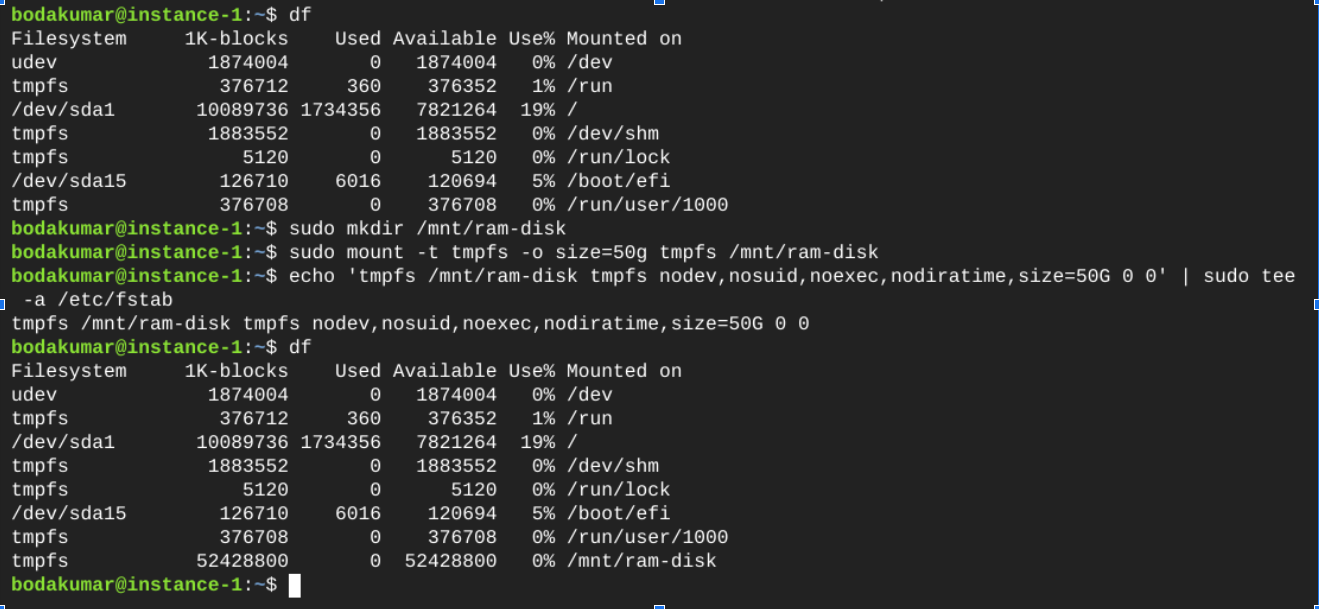
Task: Click the 52428800 value under 1K-blocks
Action: (x=242, y=561)
